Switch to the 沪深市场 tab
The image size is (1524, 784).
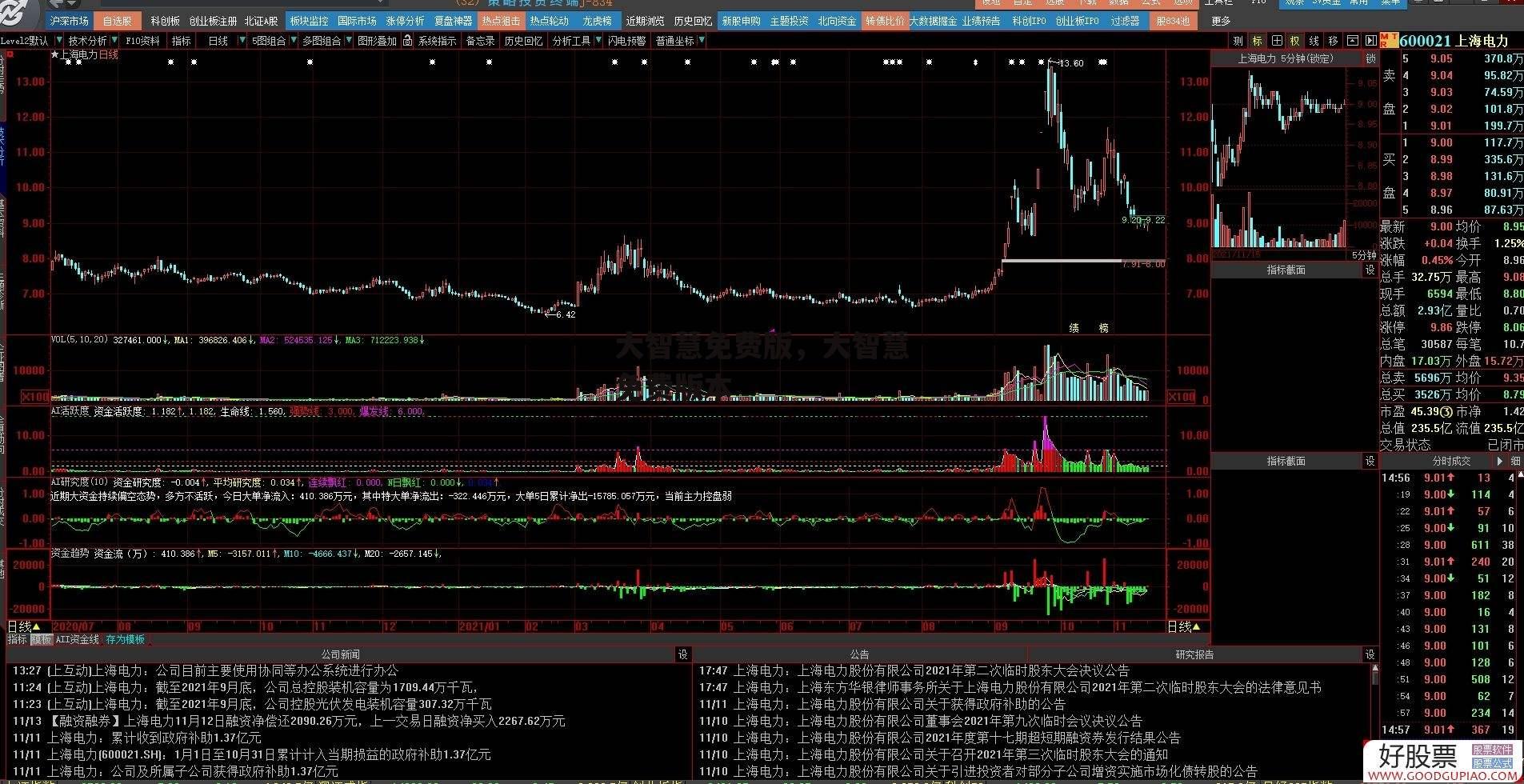click(x=69, y=22)
